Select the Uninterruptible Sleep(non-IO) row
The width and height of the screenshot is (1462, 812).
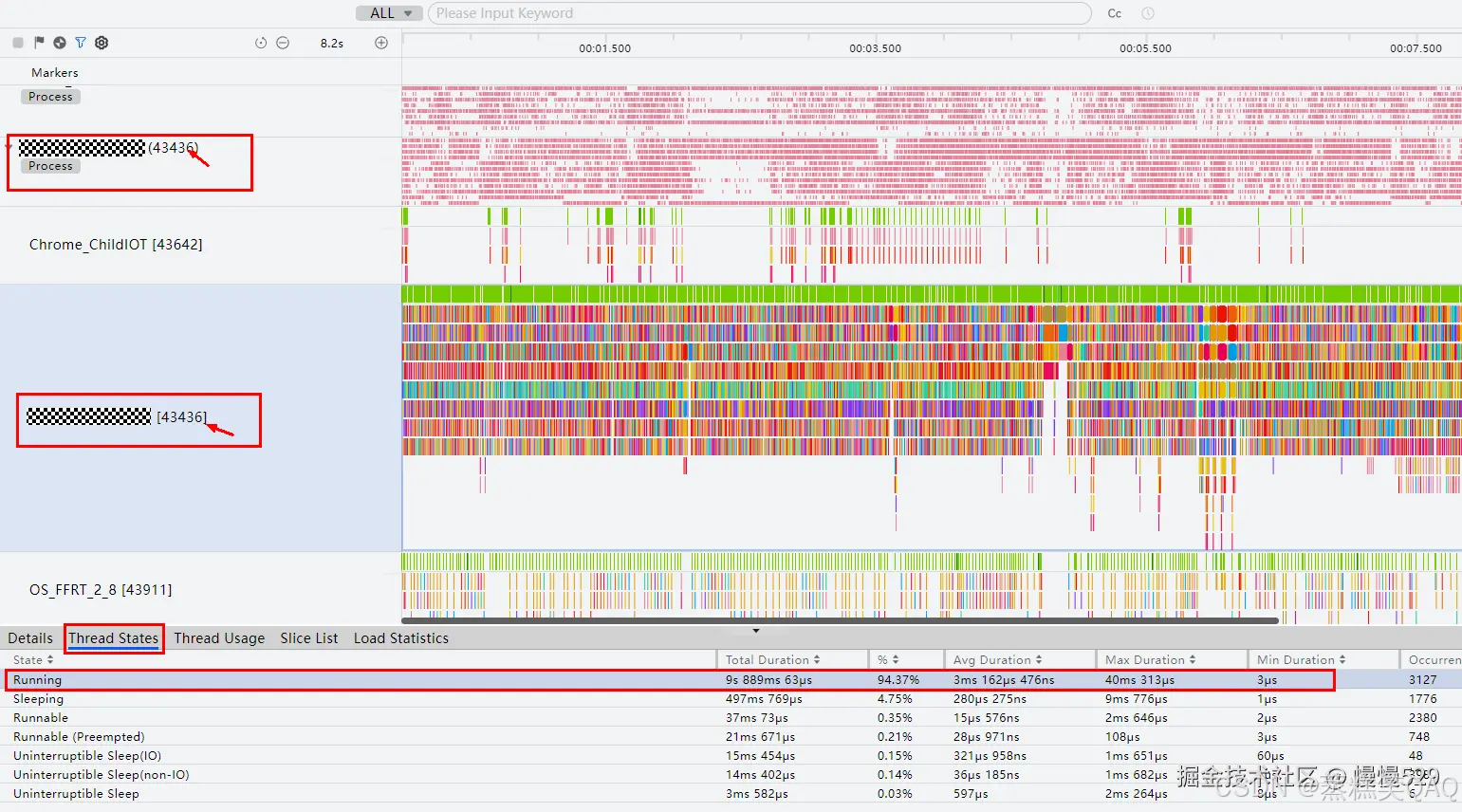[731, 775]
